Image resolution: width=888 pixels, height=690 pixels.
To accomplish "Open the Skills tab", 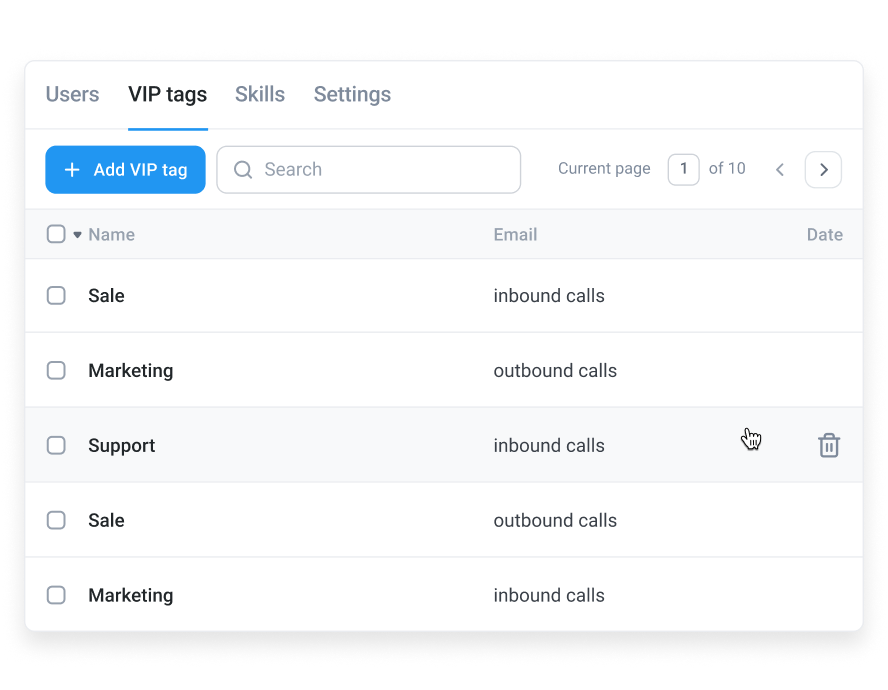I will click(260, 94).
